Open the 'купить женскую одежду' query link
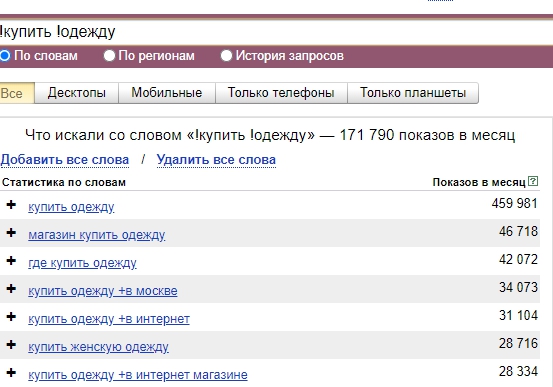The height and width of the screenshot is (387, 553). click(x=98, y=347)
